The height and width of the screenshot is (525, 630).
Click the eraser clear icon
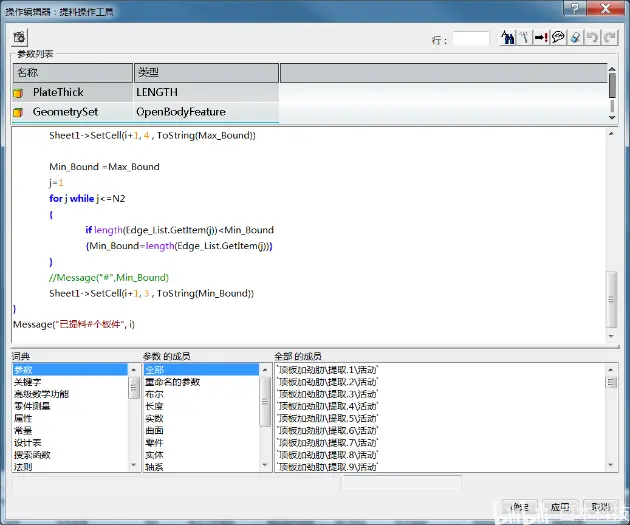point(575,38)
